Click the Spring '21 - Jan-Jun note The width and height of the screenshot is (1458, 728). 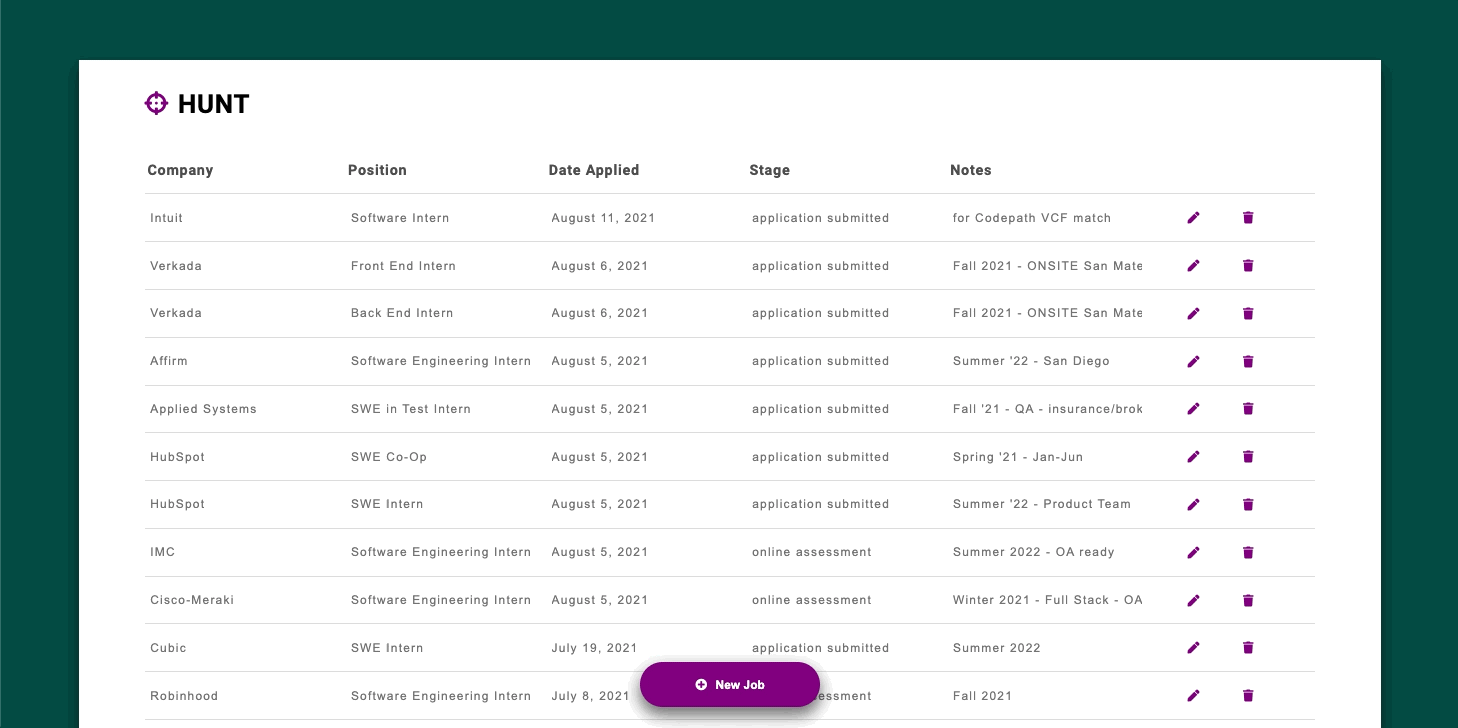[x=1018, y=457]
